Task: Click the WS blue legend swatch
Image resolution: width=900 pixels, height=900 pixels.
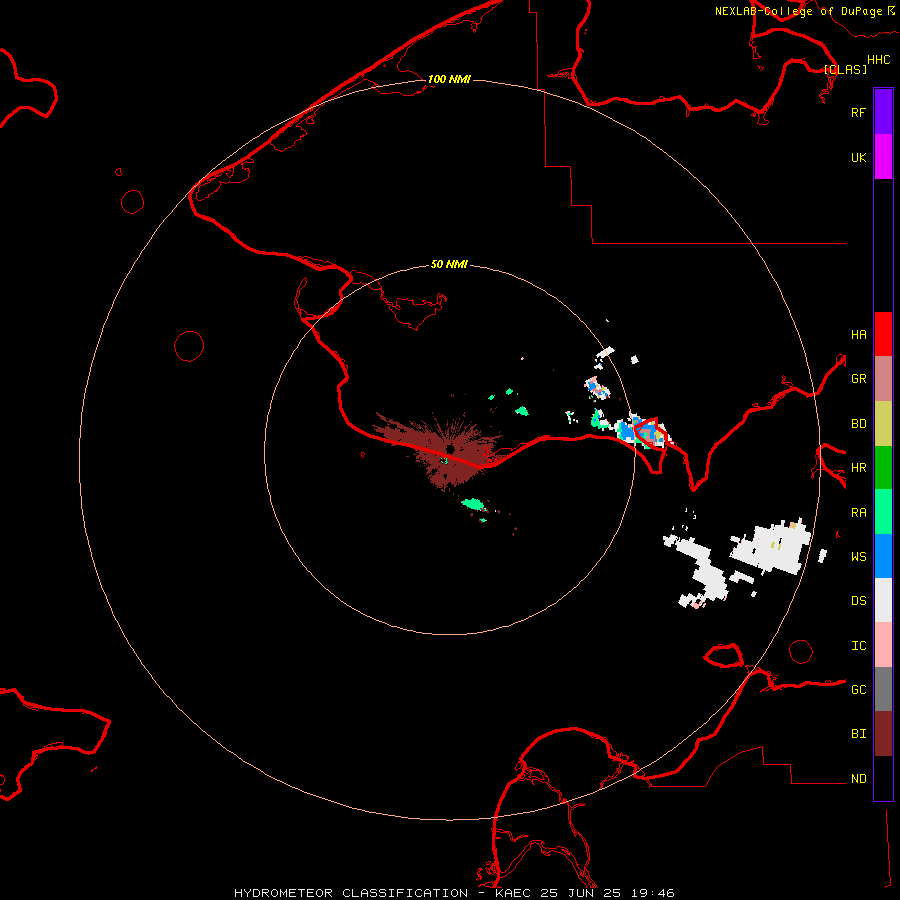Action: (x=883, y=556)
